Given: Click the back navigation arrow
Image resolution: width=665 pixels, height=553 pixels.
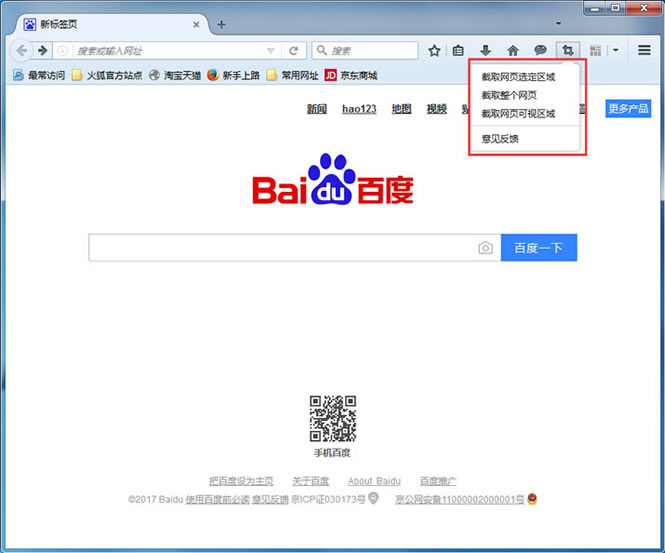Looking at the screenshot, I should (21, 50).
